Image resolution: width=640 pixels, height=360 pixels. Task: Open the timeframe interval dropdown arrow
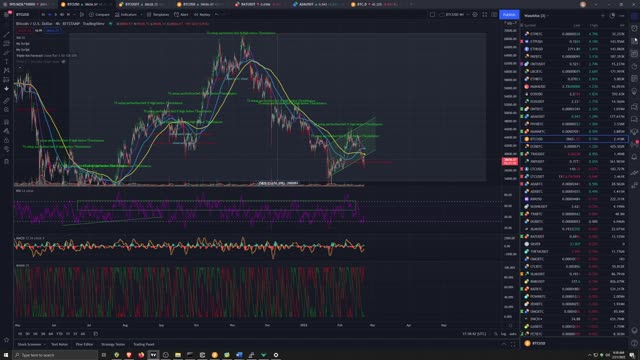75,15
